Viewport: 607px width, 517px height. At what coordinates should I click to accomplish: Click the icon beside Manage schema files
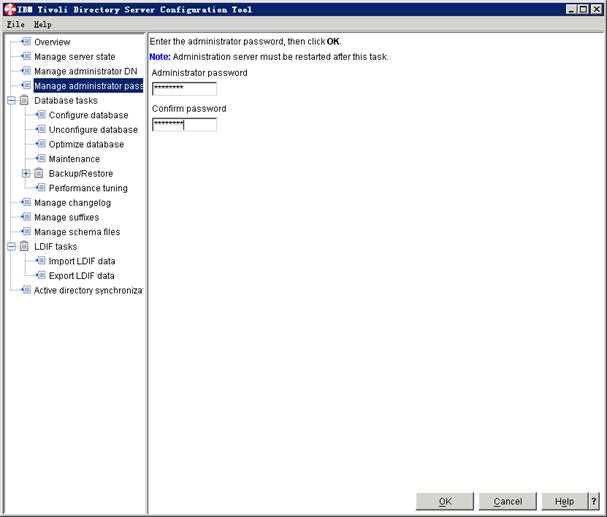pyautogui.click(x=26, y=231)
